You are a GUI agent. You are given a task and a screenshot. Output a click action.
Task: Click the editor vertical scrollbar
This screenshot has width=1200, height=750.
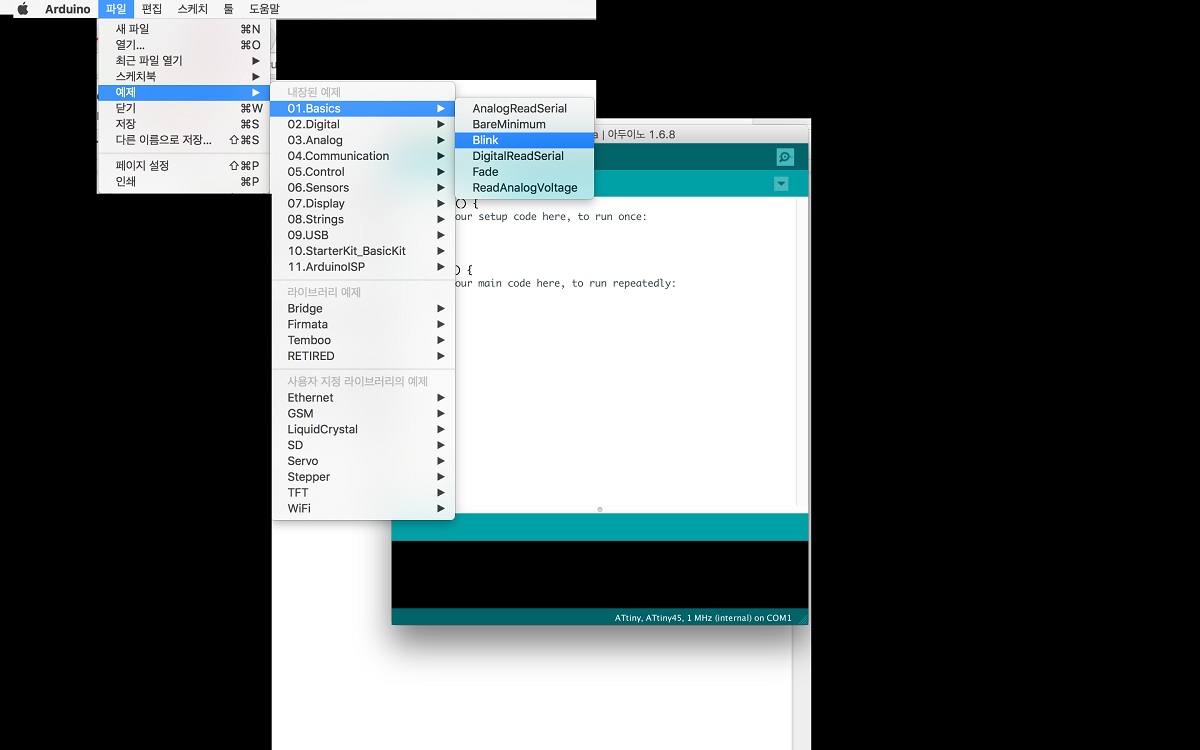pos(802,350)
